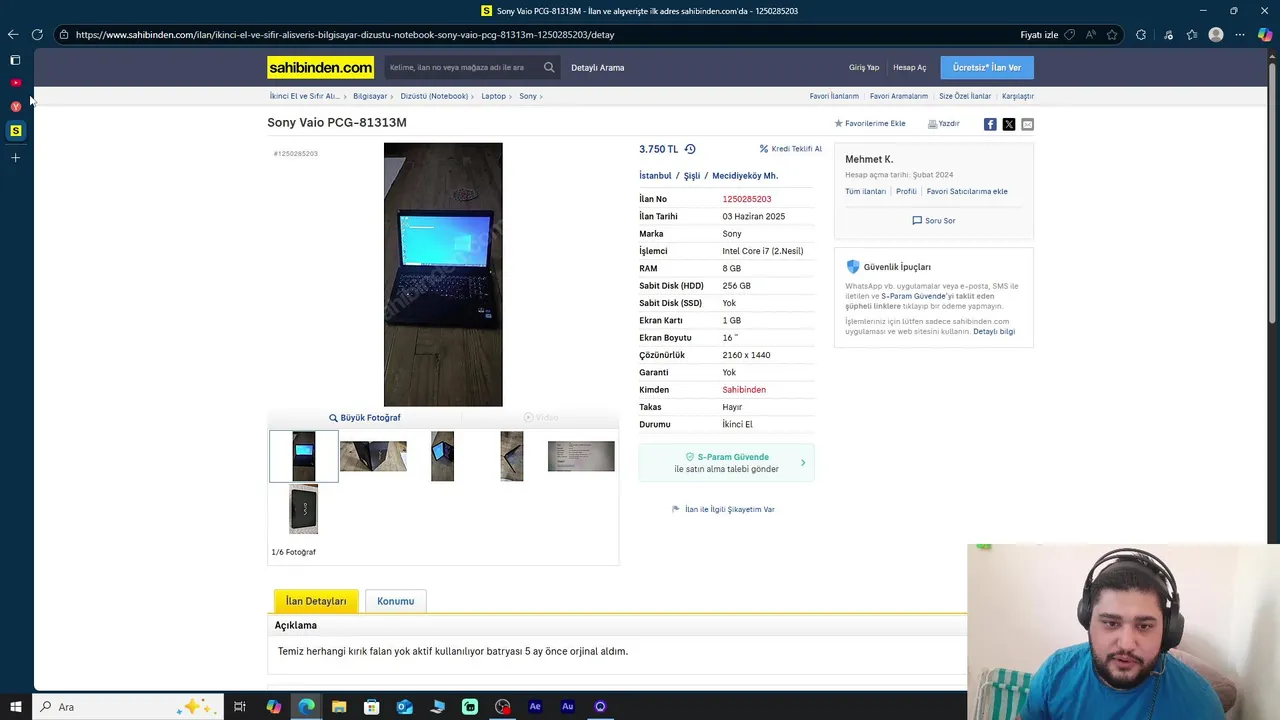The image size is (1280, 720).
Task: Select the second wide laptop thumbnail
Action: pyautogui.click(x=373, y=456)
